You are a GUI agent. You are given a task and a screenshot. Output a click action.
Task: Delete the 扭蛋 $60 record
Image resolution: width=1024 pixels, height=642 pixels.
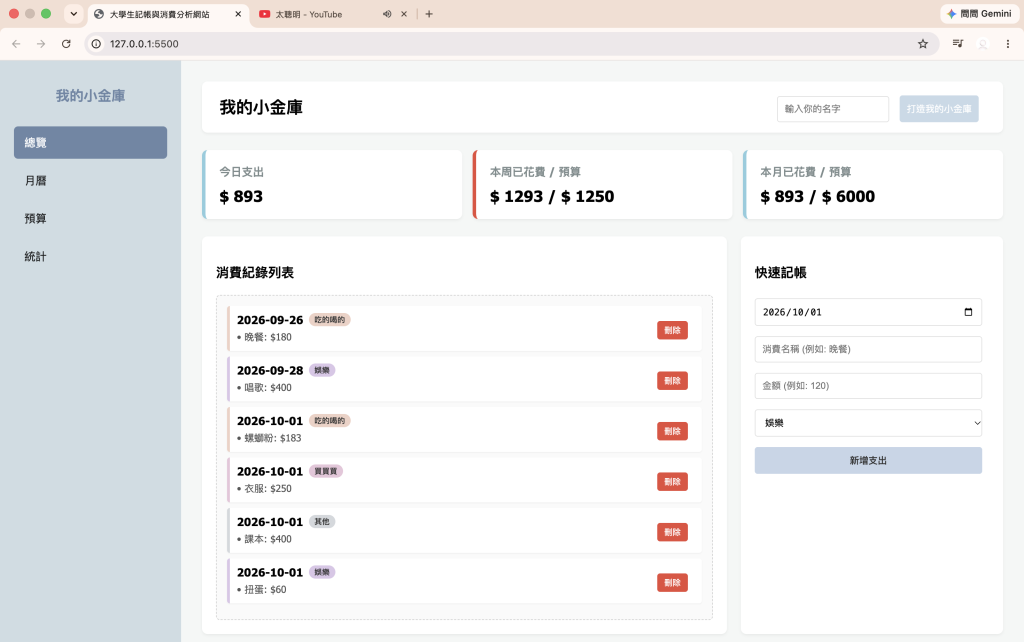[672, 583]
